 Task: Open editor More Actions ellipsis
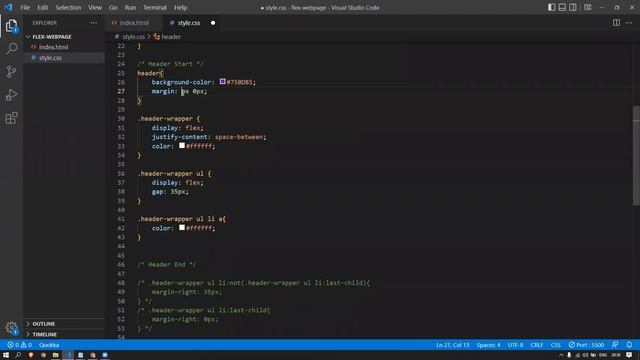pyautogui.click(x=629, y=23)
